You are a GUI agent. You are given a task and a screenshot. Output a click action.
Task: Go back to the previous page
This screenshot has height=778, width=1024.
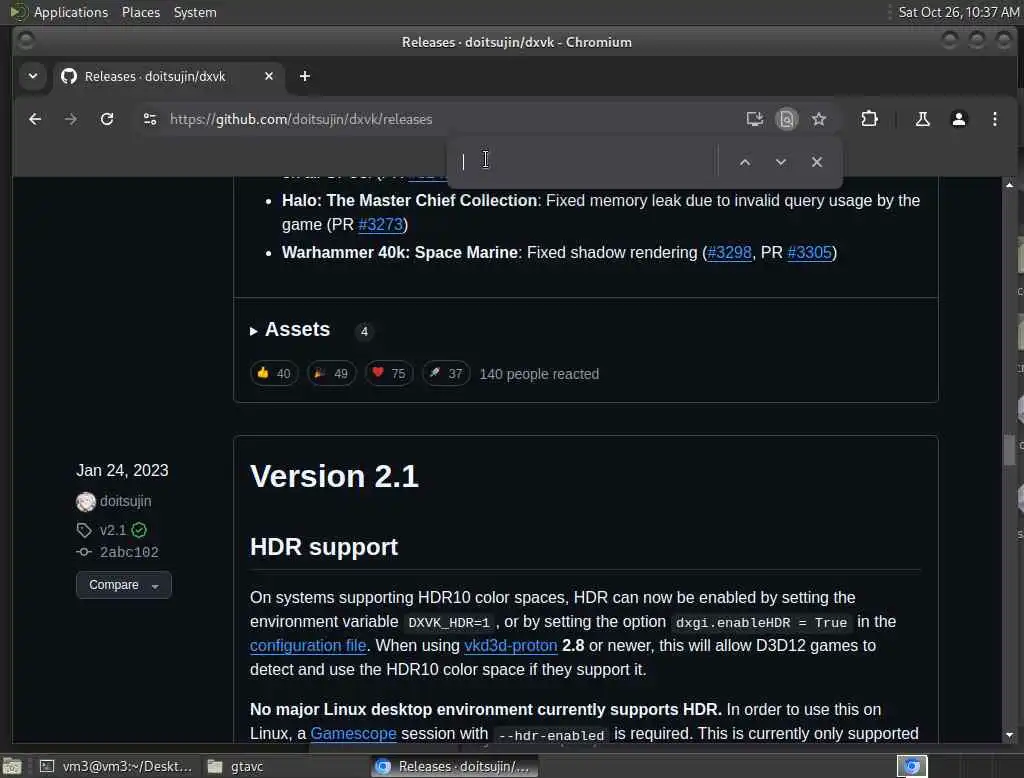pos(35,119)
